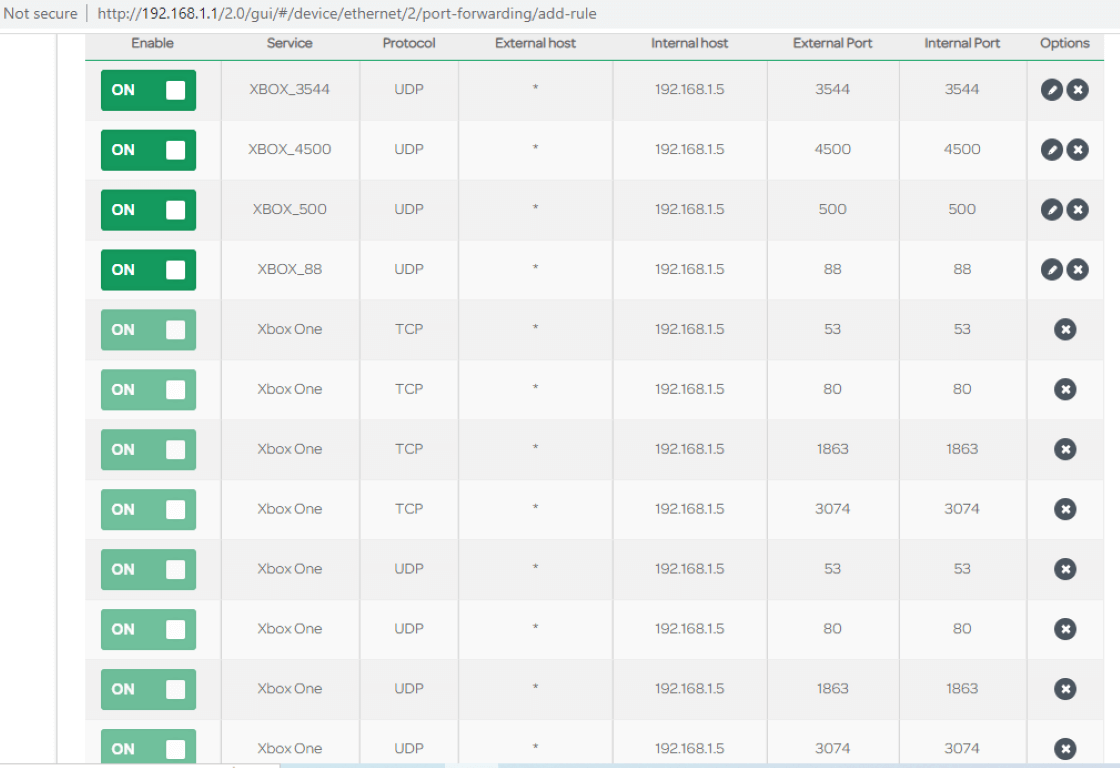
Task: Toggle the Xbox One TCP 80 switch
Action: [x=149, y=389]
